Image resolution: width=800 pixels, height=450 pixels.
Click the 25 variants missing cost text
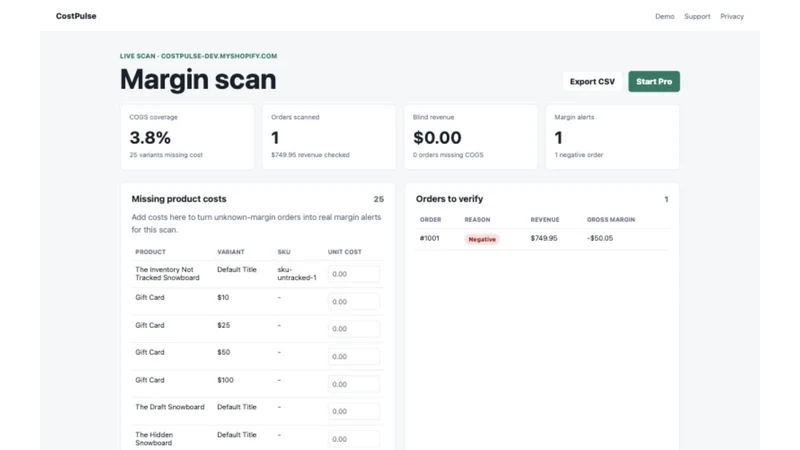pyautogui.click(x=166, y=155)
